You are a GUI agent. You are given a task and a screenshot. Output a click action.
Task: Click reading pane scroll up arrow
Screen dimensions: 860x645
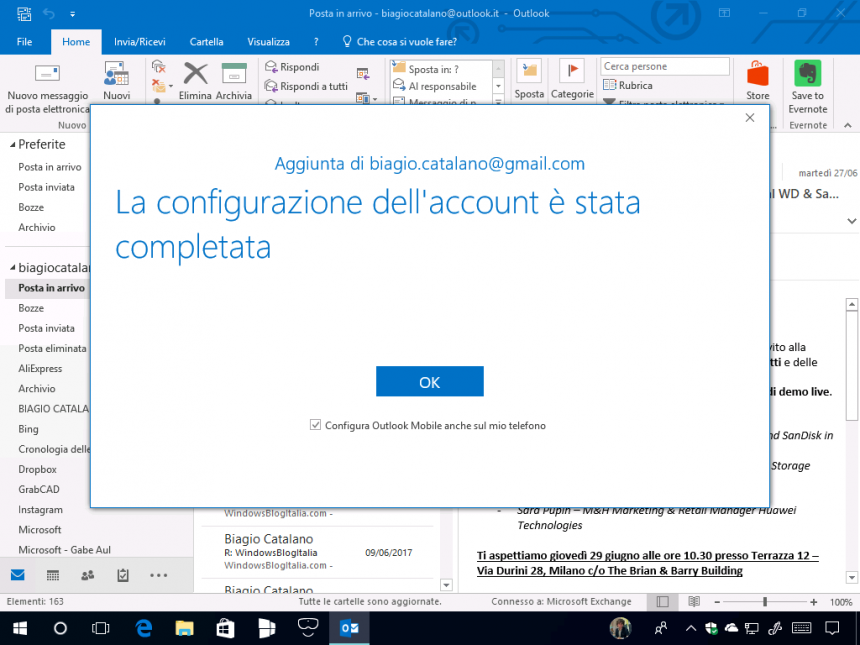(x=852, y=304)
